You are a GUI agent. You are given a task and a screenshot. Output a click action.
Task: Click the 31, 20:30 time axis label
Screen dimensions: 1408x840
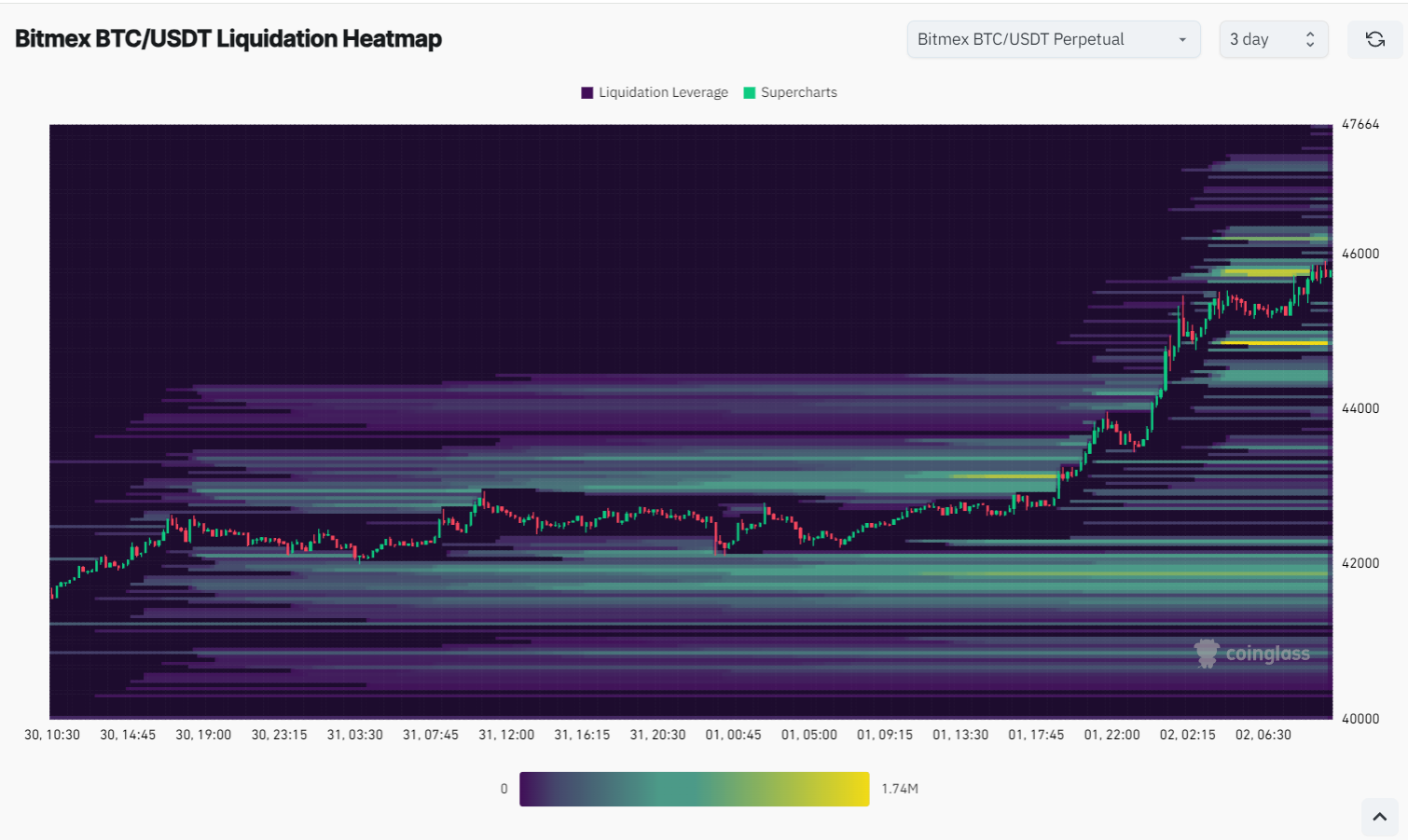click(657, 735)
